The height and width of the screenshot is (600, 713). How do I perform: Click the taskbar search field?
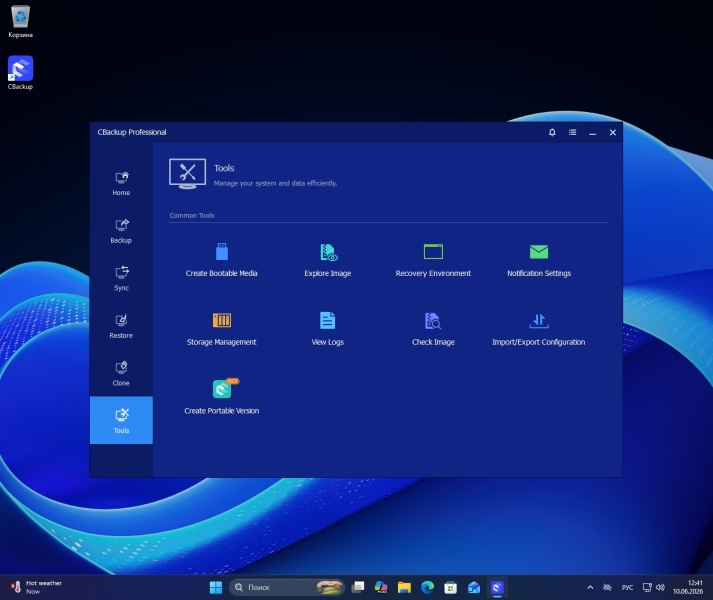click(x=286, y=587)
